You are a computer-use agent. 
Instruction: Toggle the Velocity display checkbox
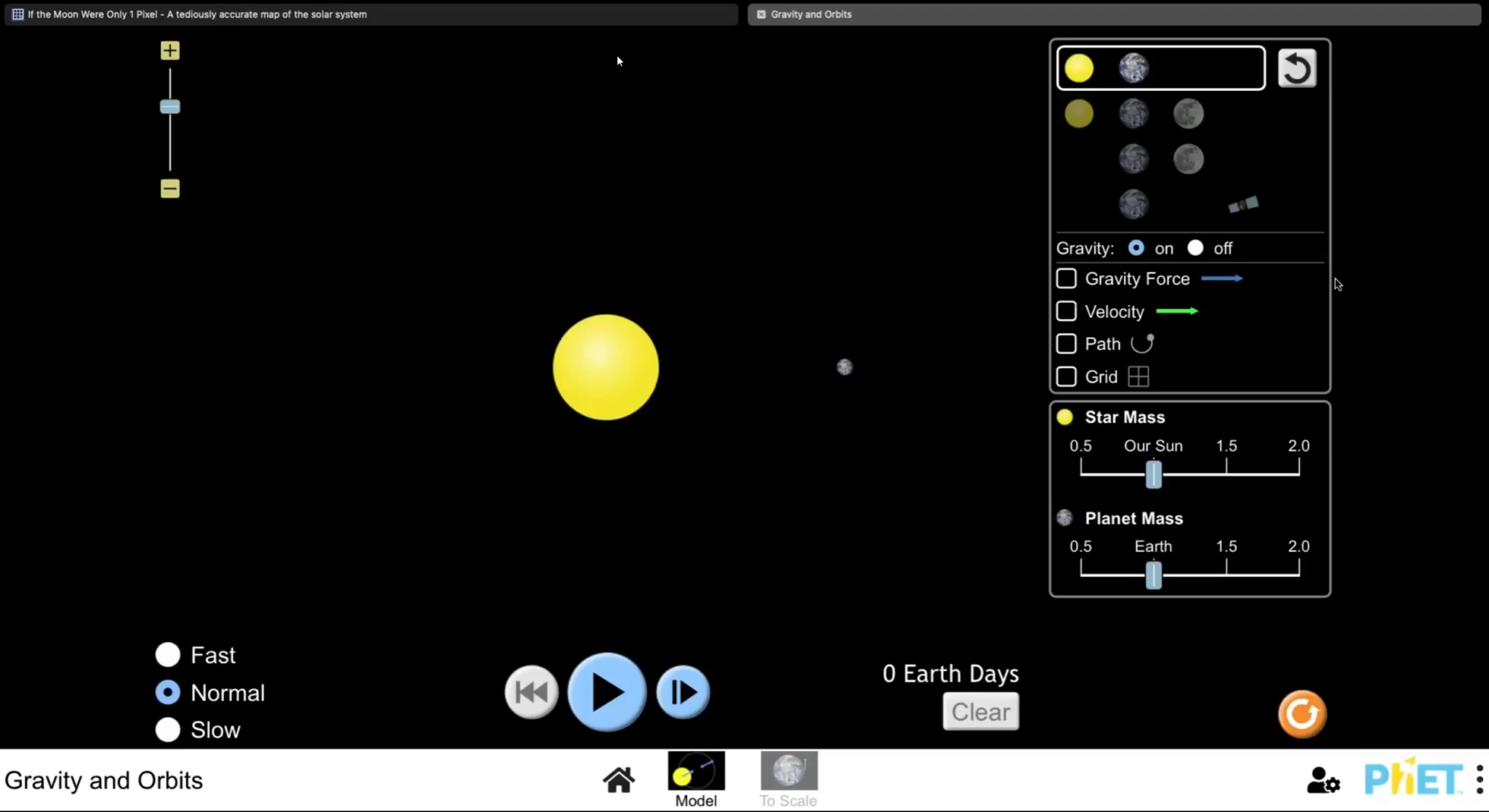(1066, 311)
